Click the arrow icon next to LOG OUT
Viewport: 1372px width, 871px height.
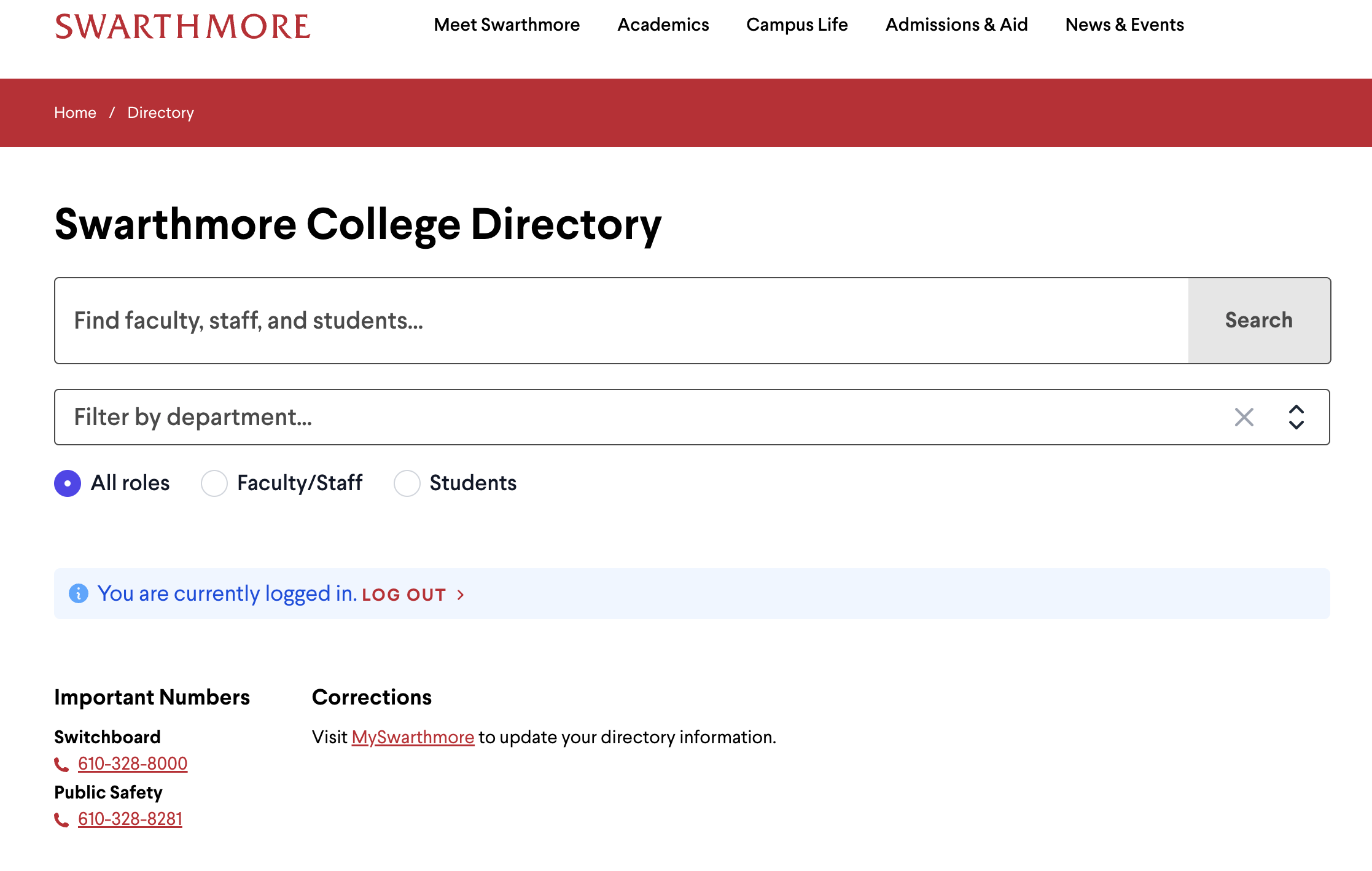pos(460,595)
